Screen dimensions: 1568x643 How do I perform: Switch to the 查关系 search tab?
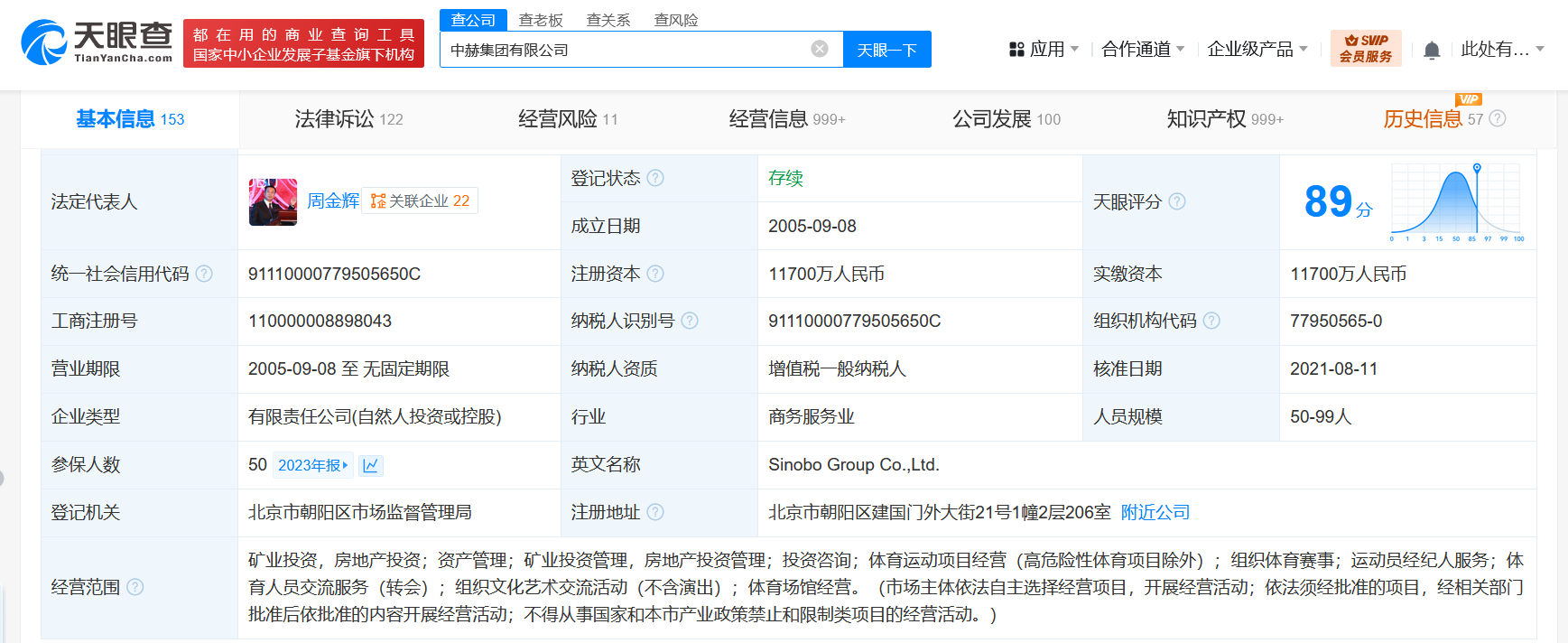608,20
